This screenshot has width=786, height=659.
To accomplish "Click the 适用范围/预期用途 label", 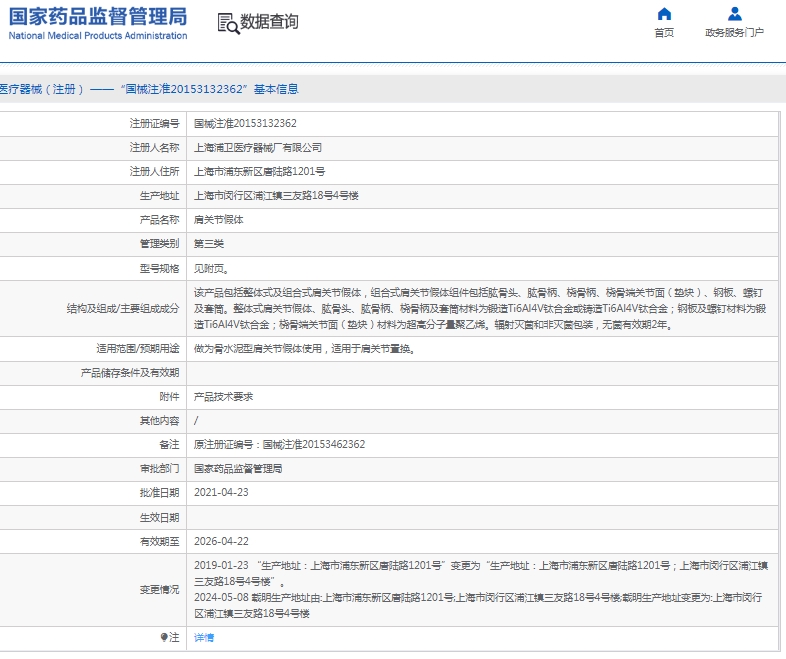I will 138,348.
